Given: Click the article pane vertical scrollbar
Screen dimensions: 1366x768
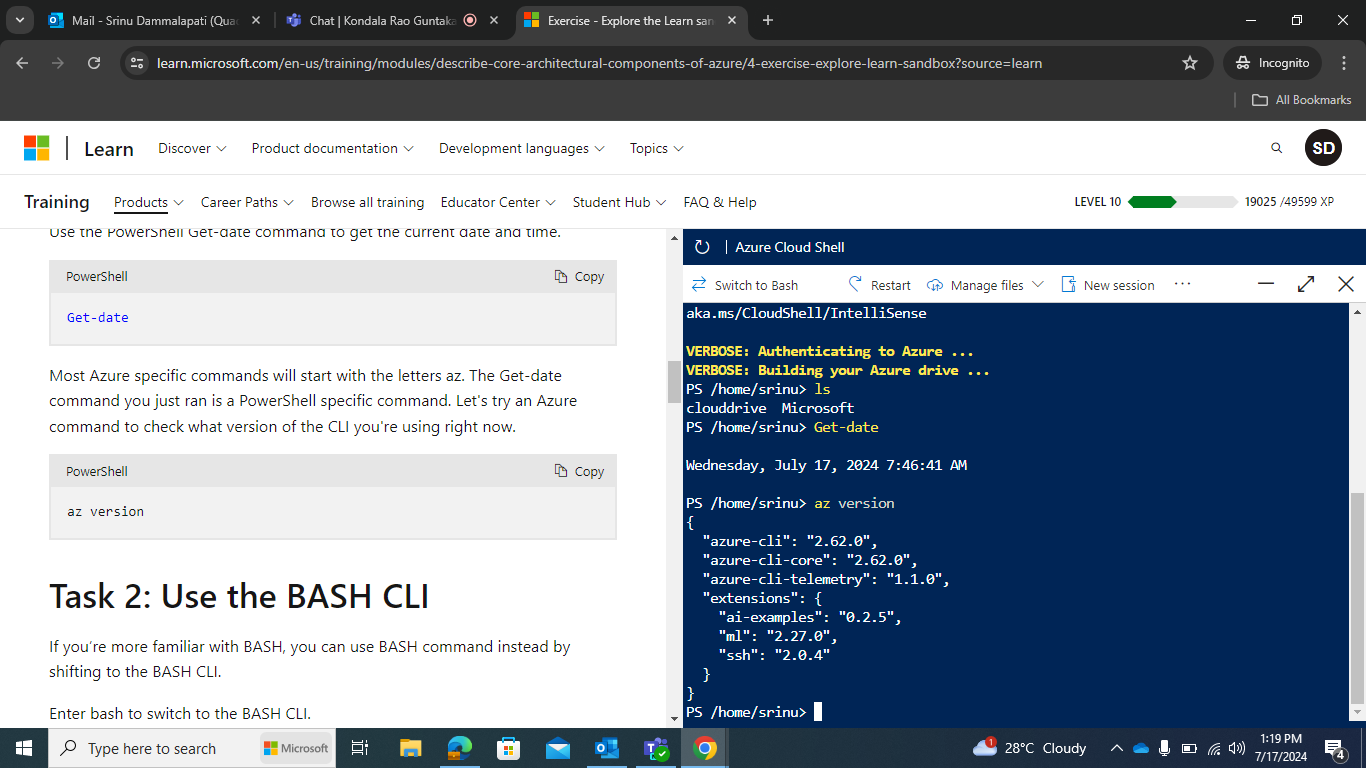Looking at the screenshot, I should pos(674,381).
